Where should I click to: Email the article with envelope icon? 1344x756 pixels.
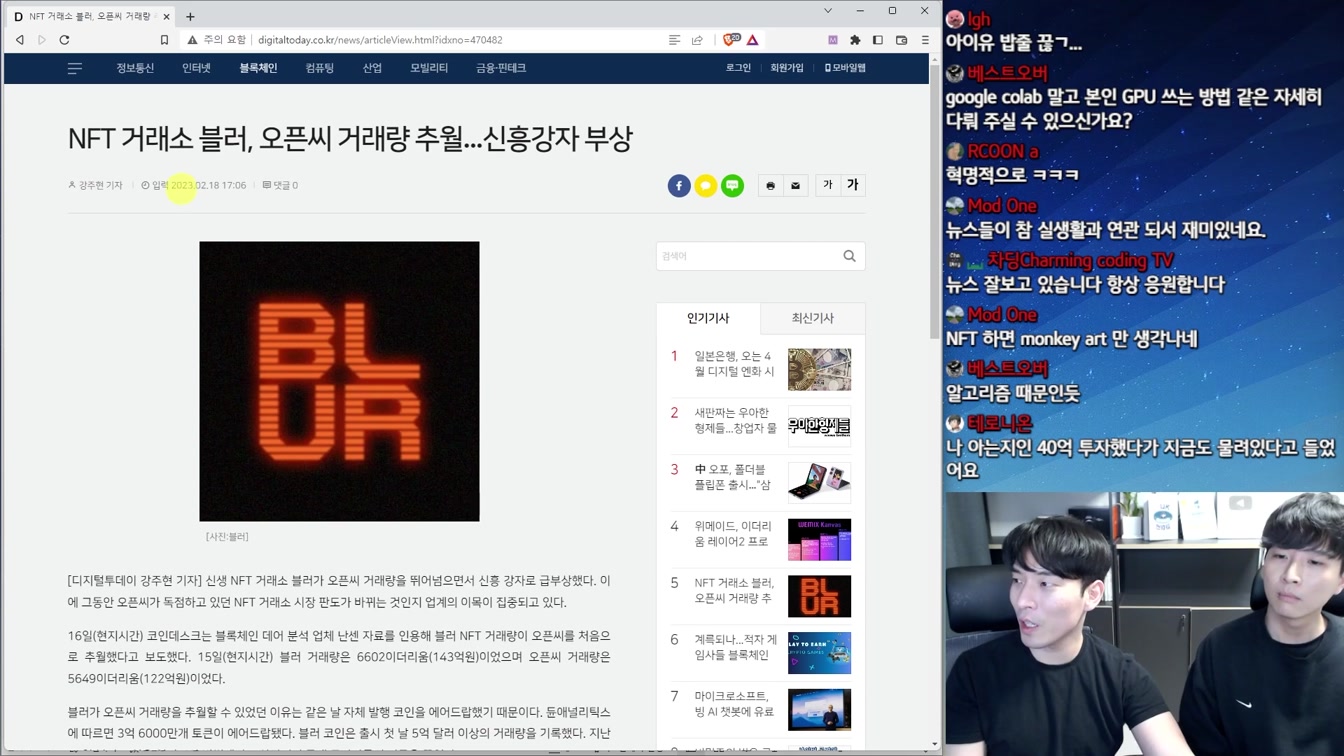pos(796,185)
